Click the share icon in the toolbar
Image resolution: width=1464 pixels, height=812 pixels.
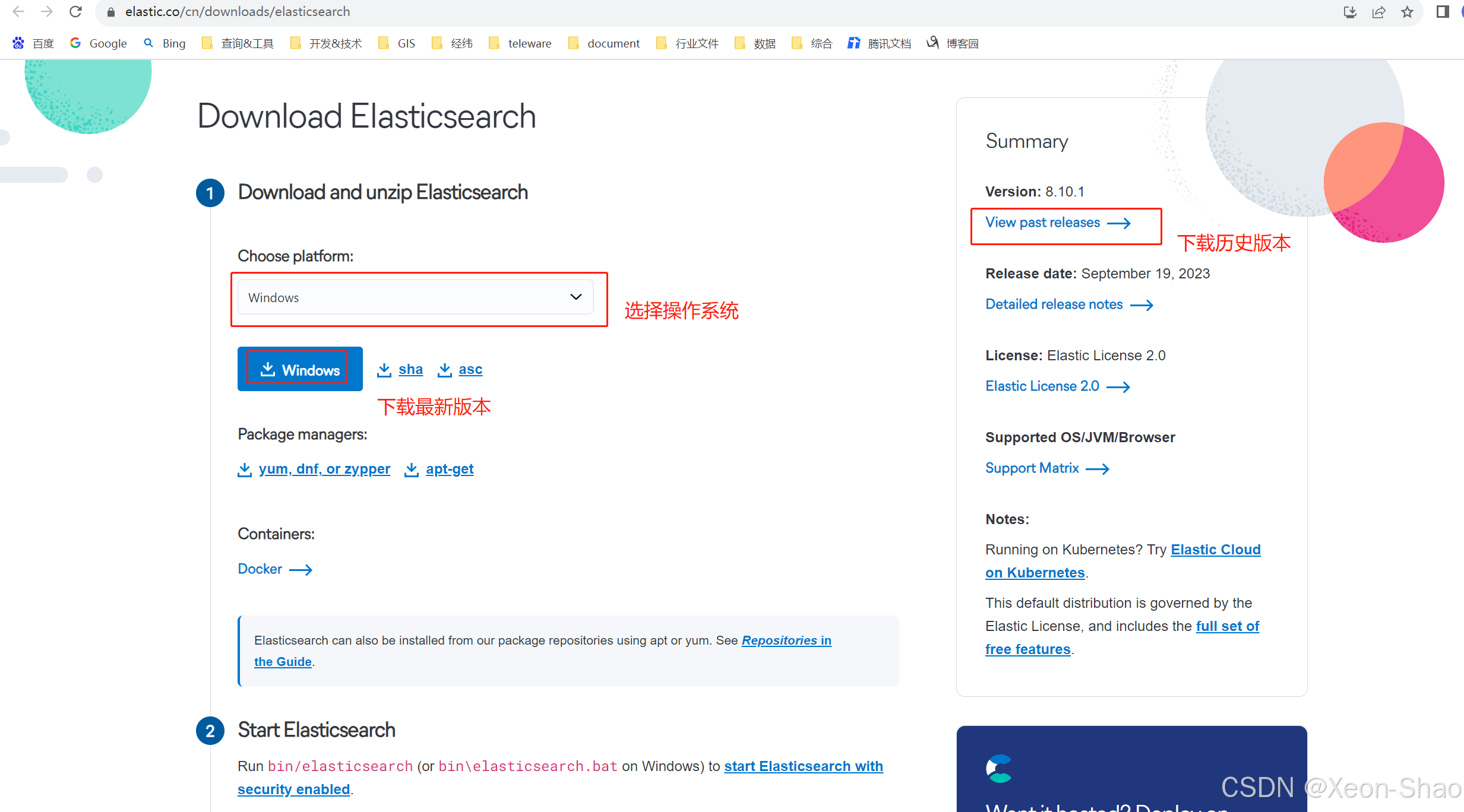[1378, 11]
